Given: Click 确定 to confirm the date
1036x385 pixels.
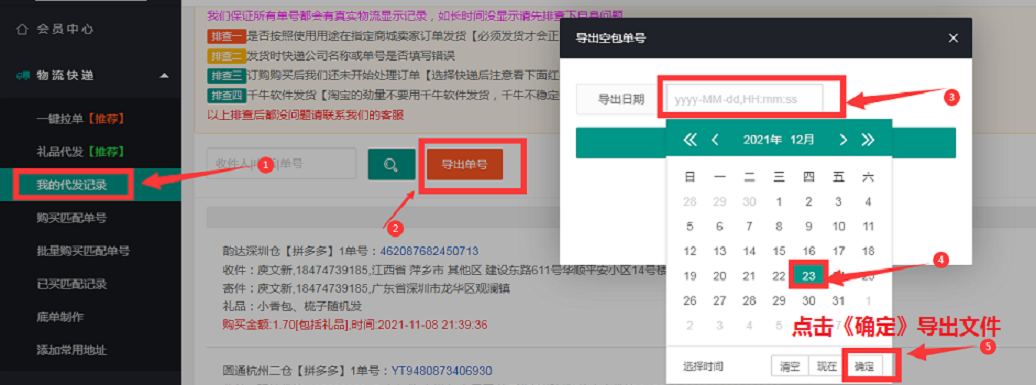Looking at the screenshot, I should [x=863, y=365].
